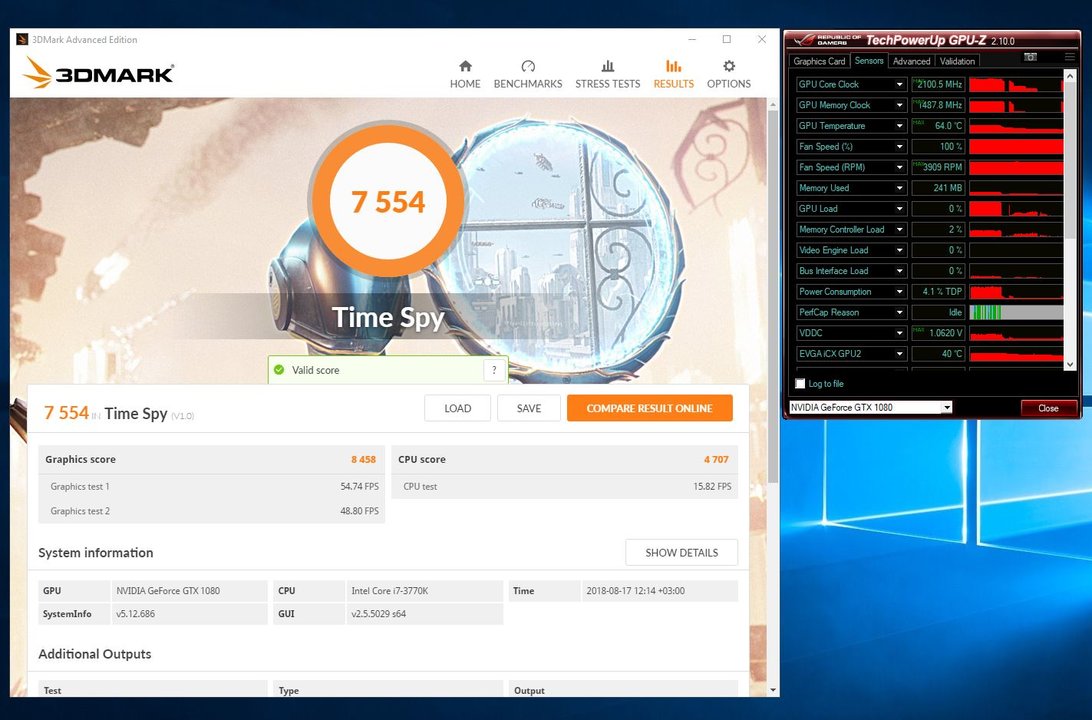Open GPU Temperature sensor dropdown
The height and width of the screenshot is (720, 1092).
click(x=899, y=126)
